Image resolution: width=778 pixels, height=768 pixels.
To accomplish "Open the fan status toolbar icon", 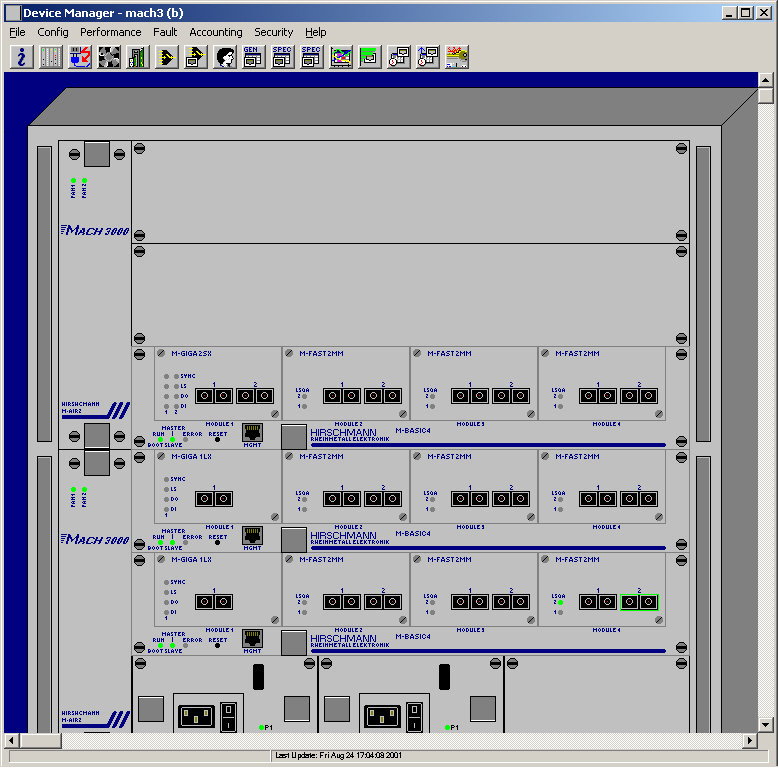I will click(x=108, y=57).
